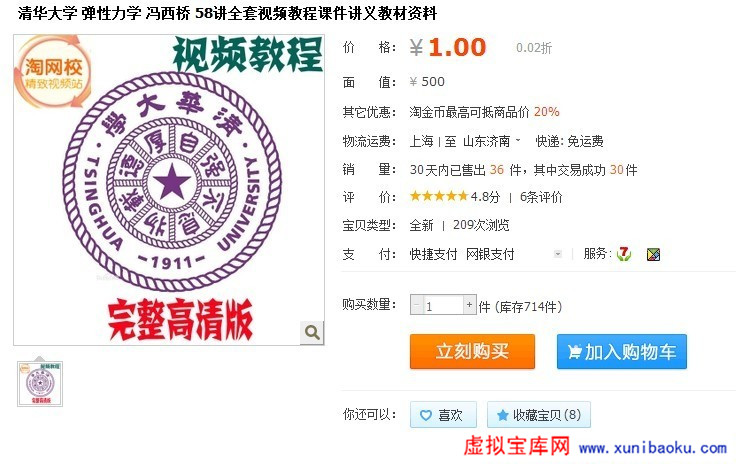Click the 淘网校 logo badge on the product image
Viewport: 736px width, 464px height.
(x=54, y=72)
